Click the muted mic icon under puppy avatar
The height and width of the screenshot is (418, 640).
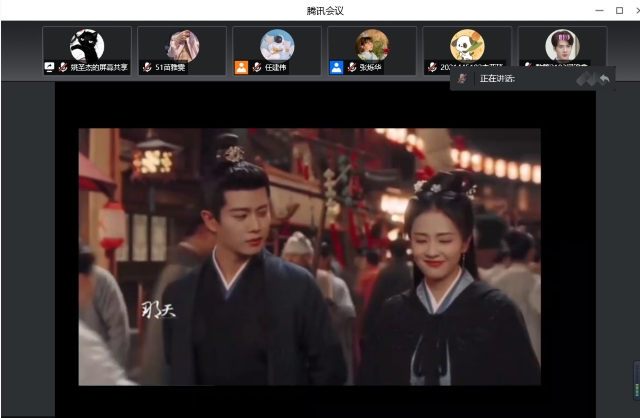(432, 67)
